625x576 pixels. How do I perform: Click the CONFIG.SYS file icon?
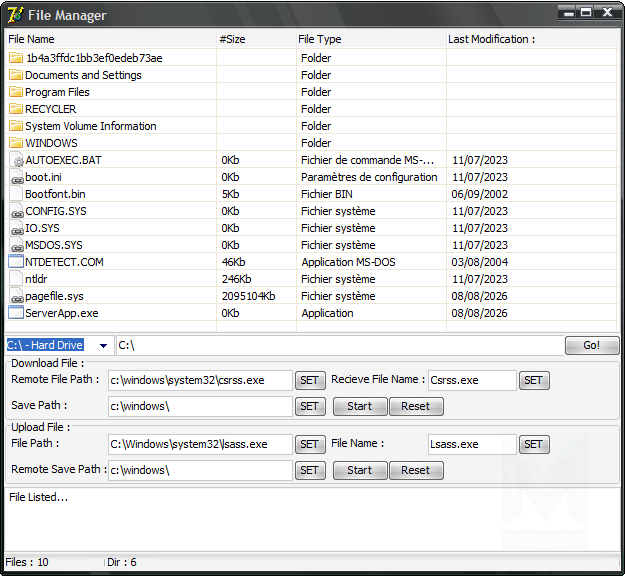16,211
